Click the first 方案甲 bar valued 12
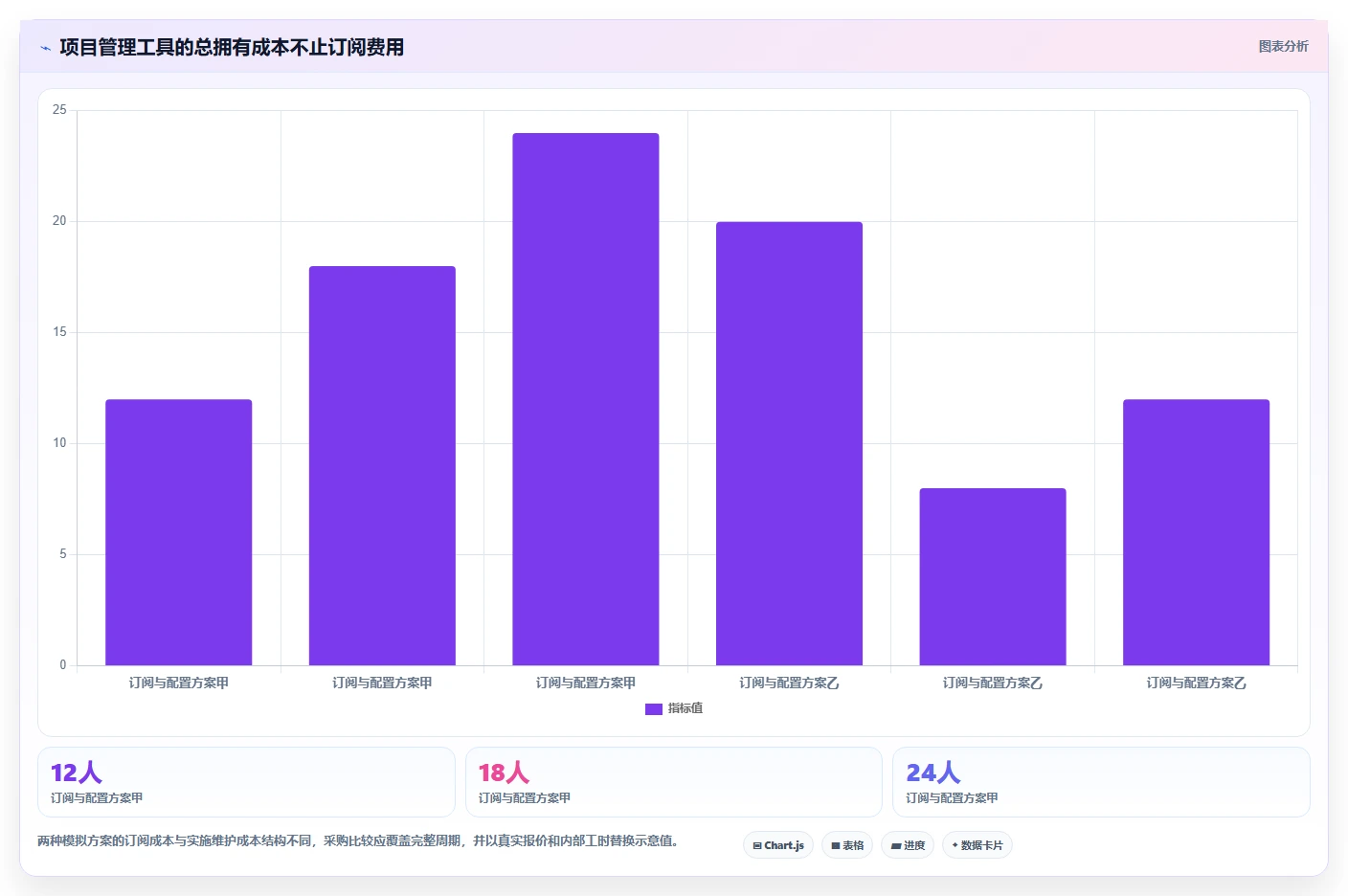The image size is (1348, 896). tap(179, 532)
